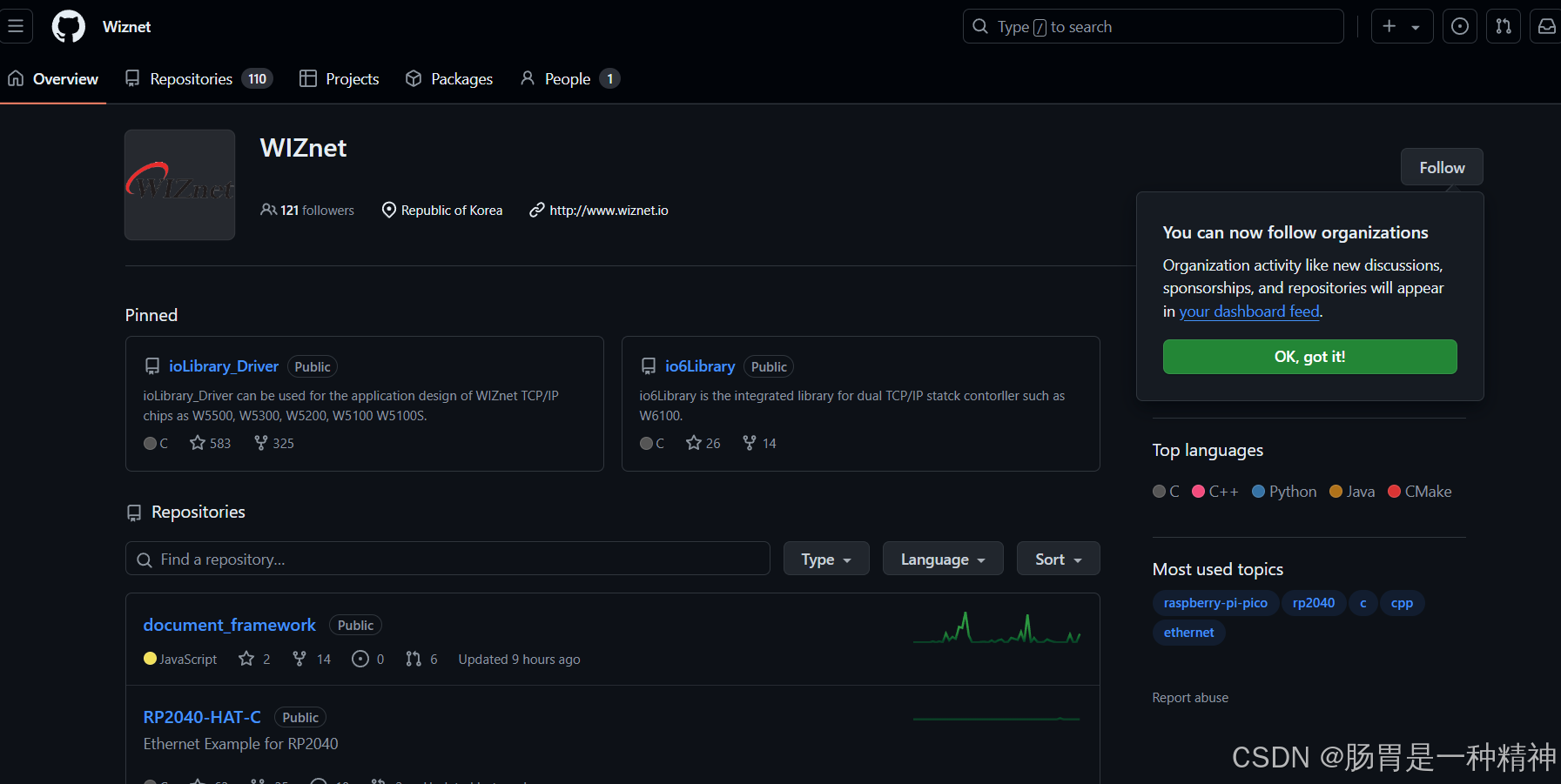Open the Issues icon in header
The height and width of the screenshot is (784, 1561).
tap(1460, 26)
